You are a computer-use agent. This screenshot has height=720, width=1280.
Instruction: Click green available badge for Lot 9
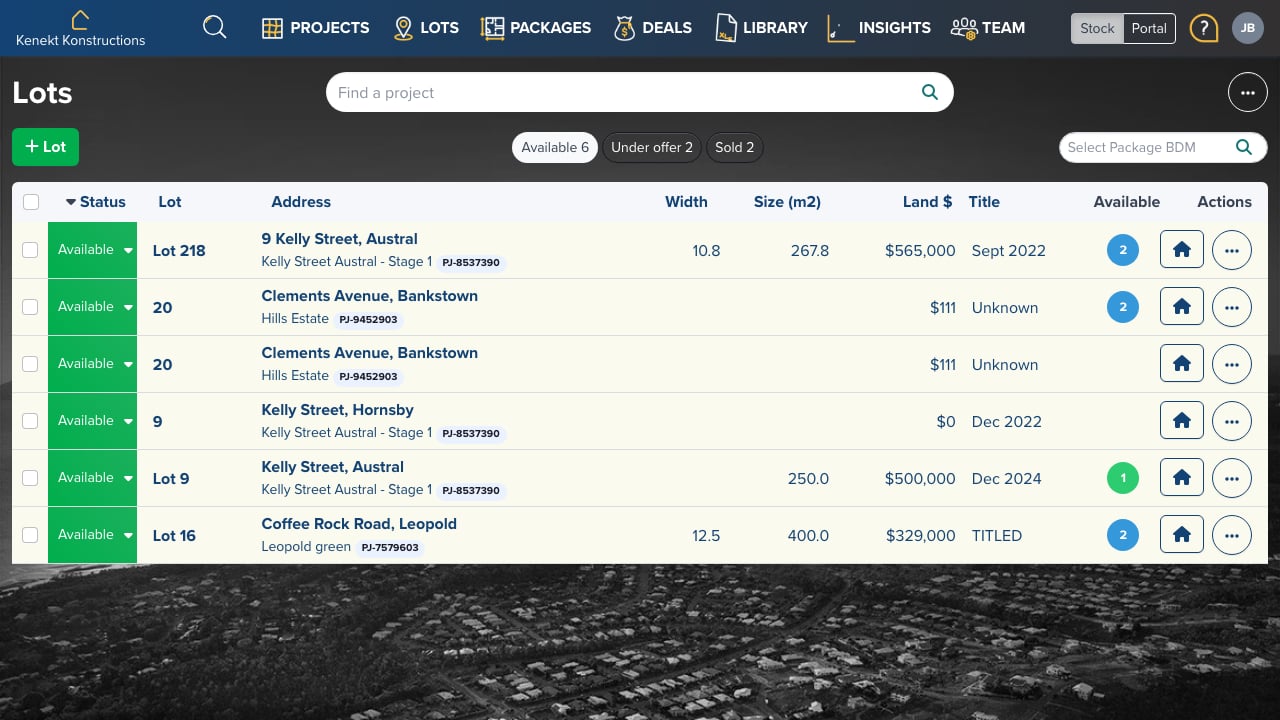pos(1122,478)
